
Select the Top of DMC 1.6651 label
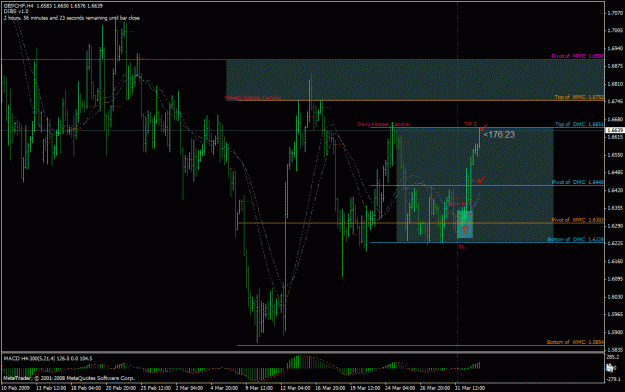click(x=579, y=124)
